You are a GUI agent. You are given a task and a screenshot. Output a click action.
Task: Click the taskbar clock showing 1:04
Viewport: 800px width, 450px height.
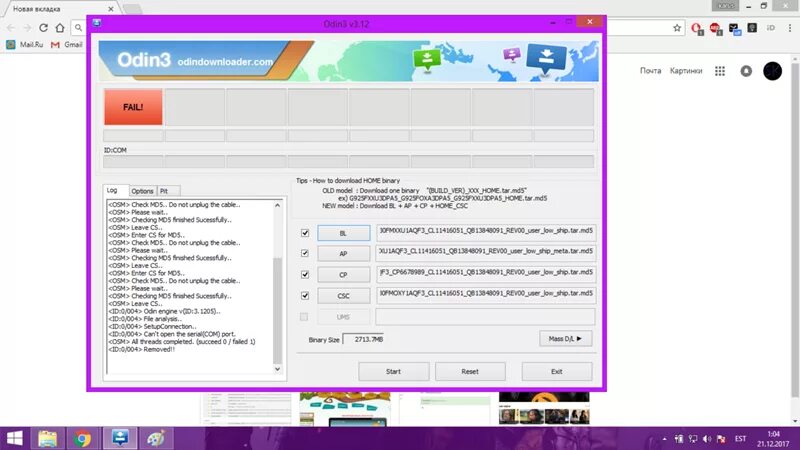pos(773,439)
